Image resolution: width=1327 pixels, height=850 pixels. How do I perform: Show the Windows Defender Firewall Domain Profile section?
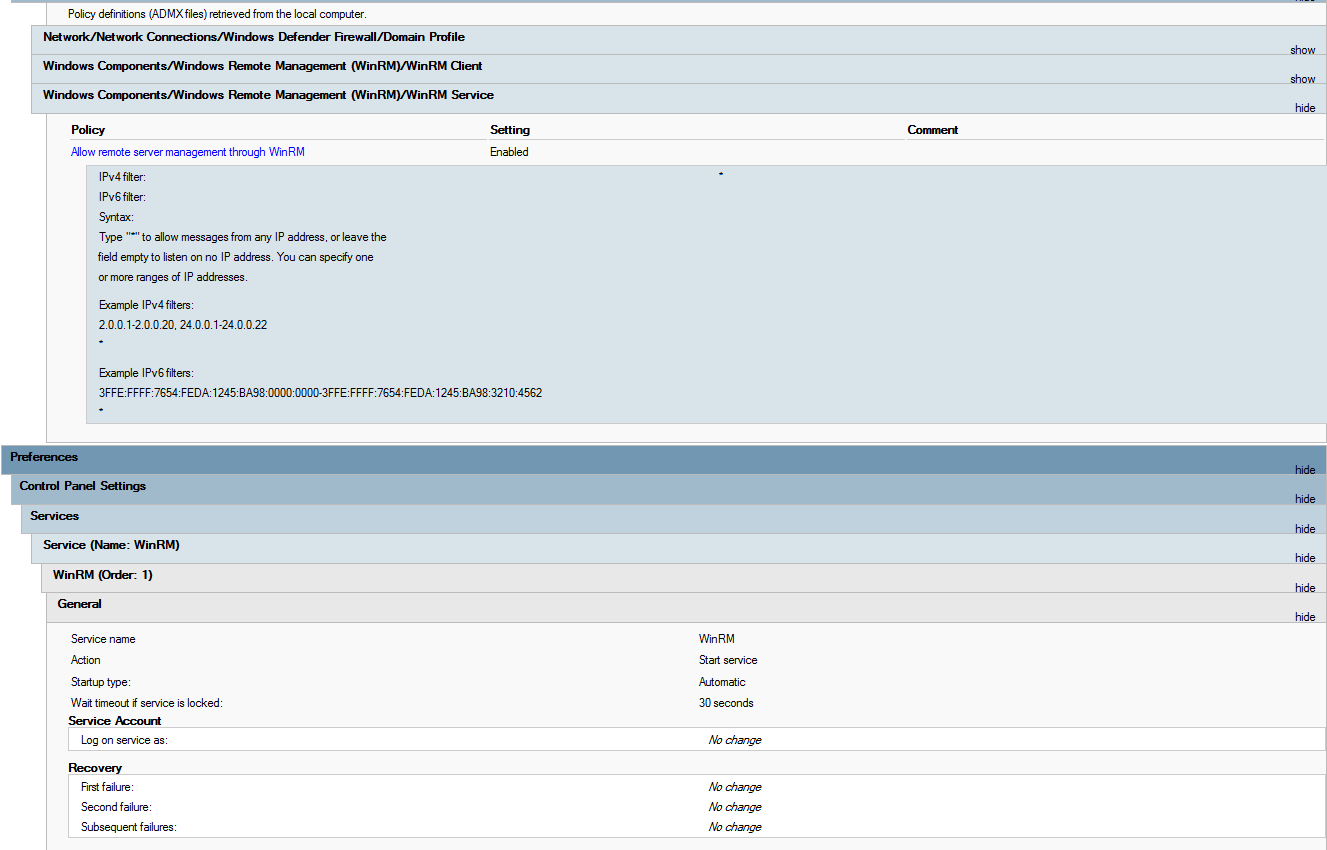coord(1302,50)
